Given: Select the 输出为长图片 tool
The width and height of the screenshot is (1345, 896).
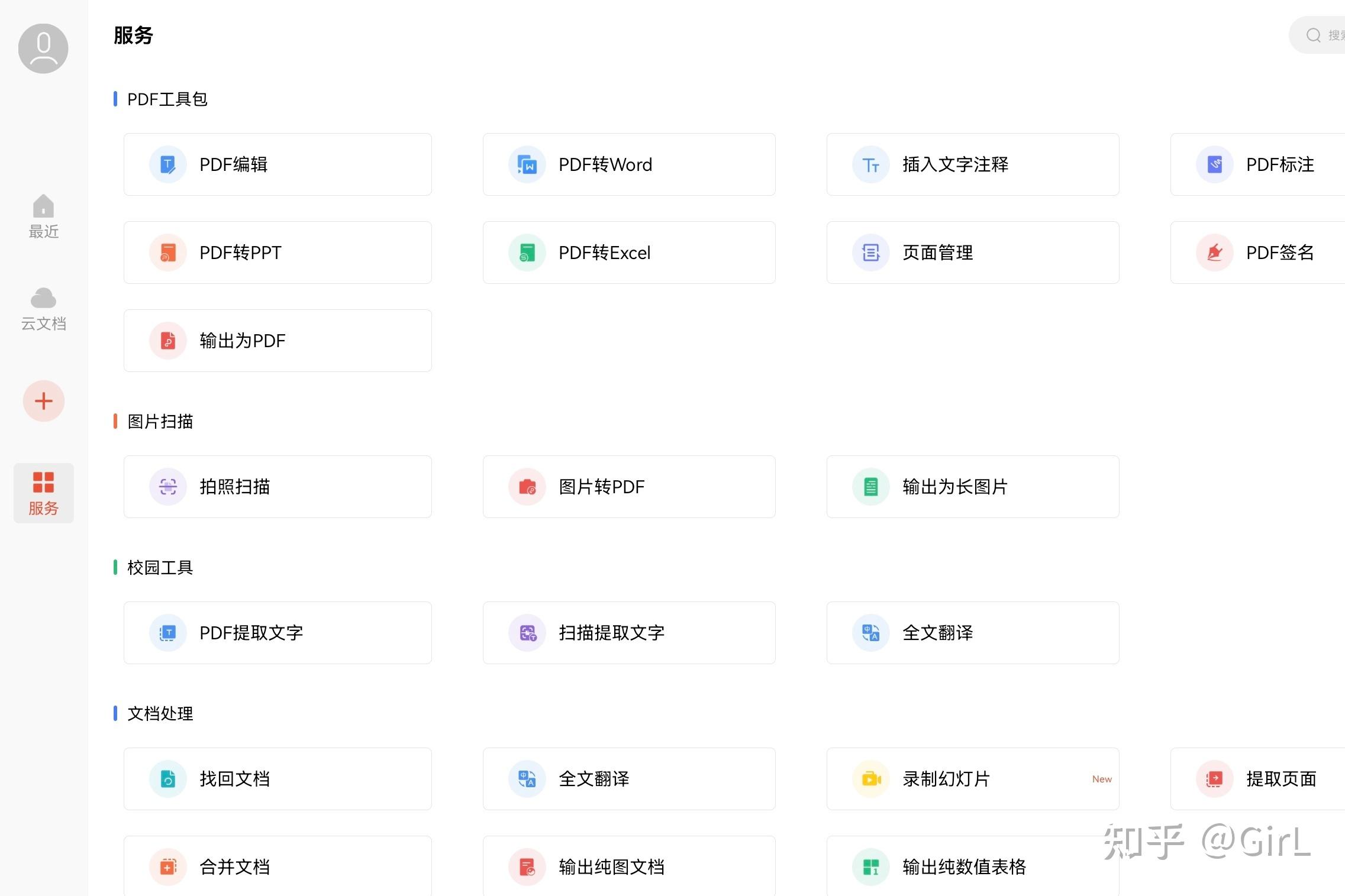Looking at the screenshot, I should [x=972, y=486].
